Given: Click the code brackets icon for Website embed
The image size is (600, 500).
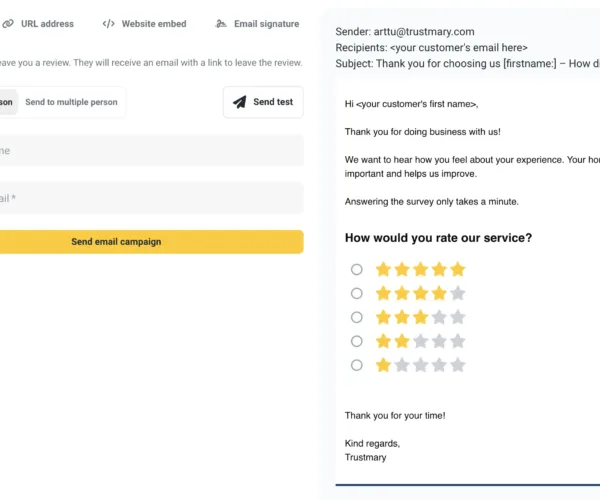Looking at the screenshot, I should 109,24.
